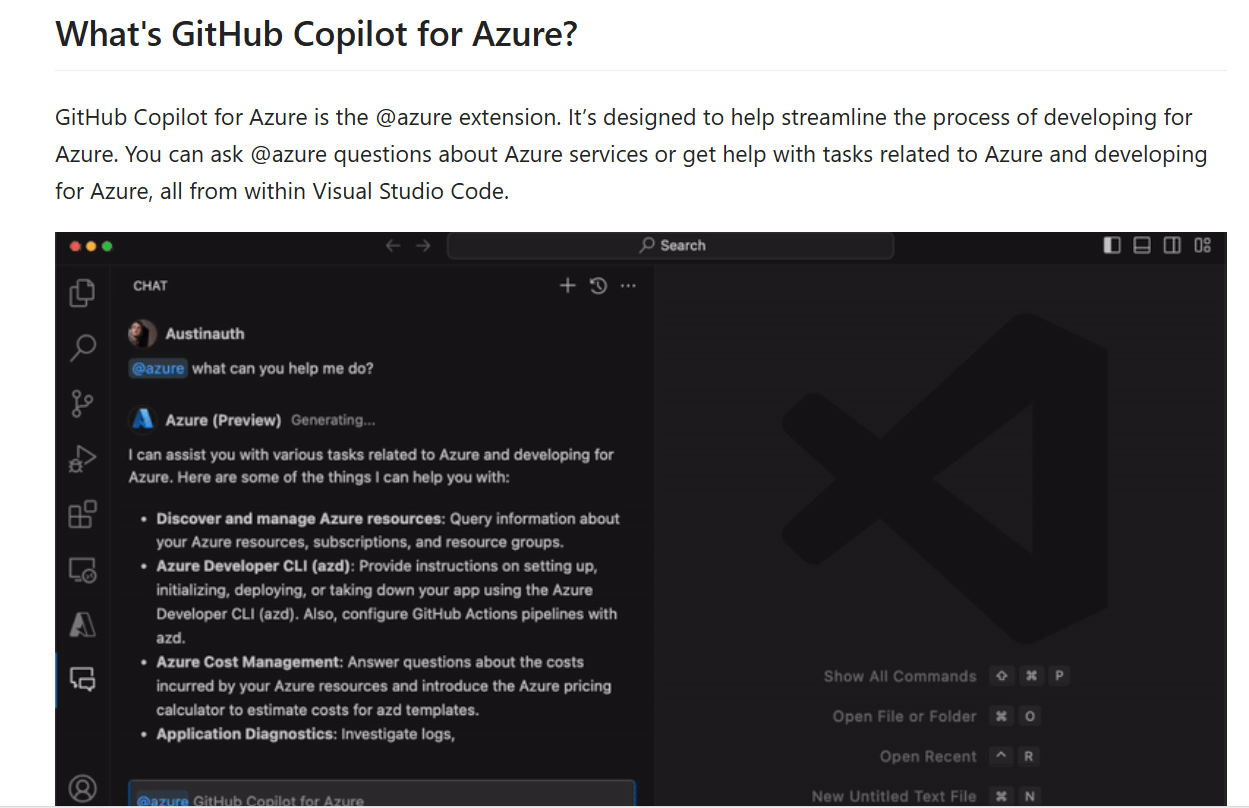Click the @azure chat input field

382,796
